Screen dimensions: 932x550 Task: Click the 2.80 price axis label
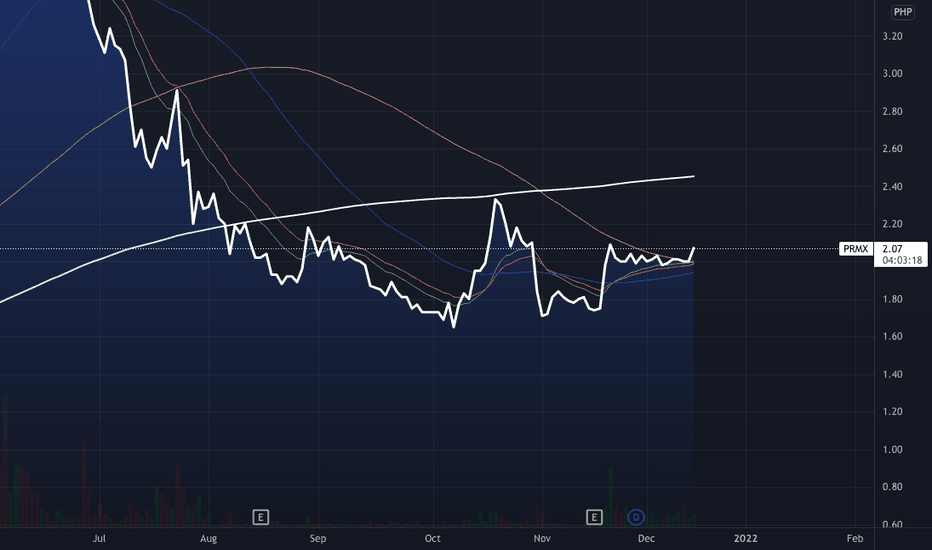[x=892, y=111]
